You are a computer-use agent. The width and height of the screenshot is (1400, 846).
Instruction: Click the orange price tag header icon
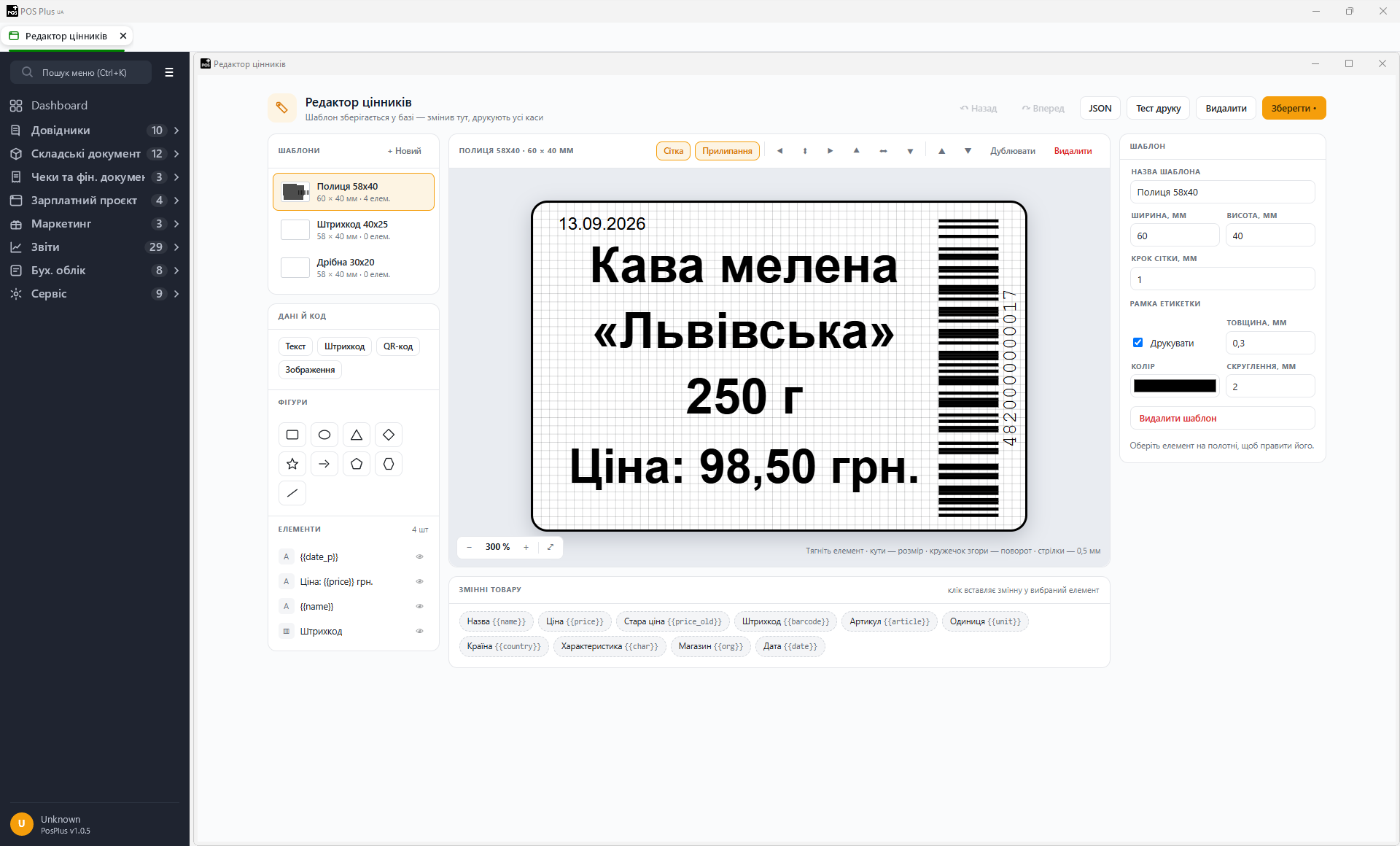click(x=282, y=108)
